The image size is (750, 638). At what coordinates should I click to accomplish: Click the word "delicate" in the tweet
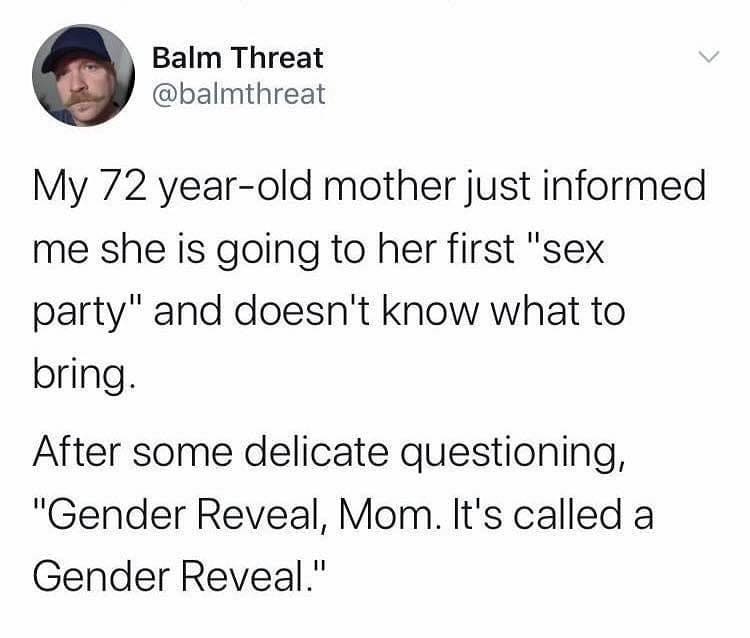pos(316,451)
